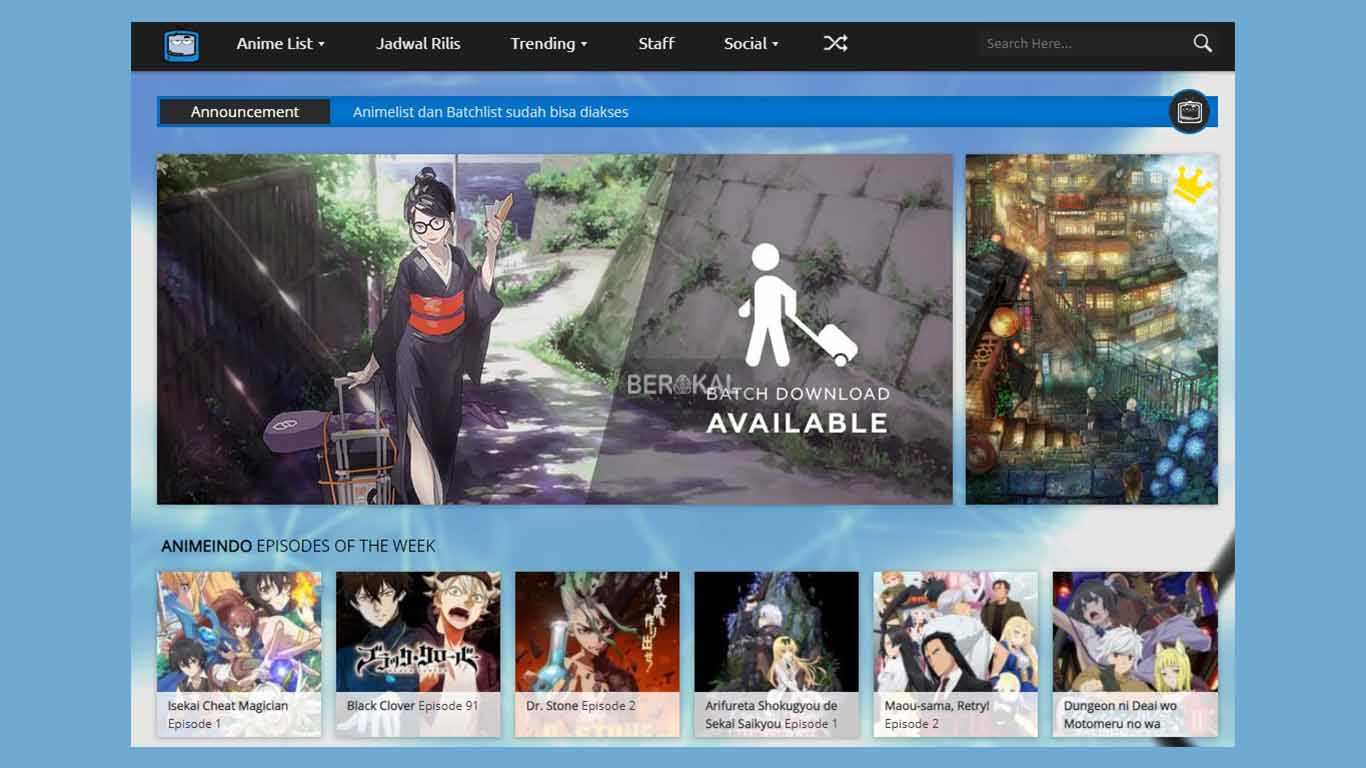
Task: Open Dungeon ni Deai wo Motomeru card
Action: click(1135, 654)
